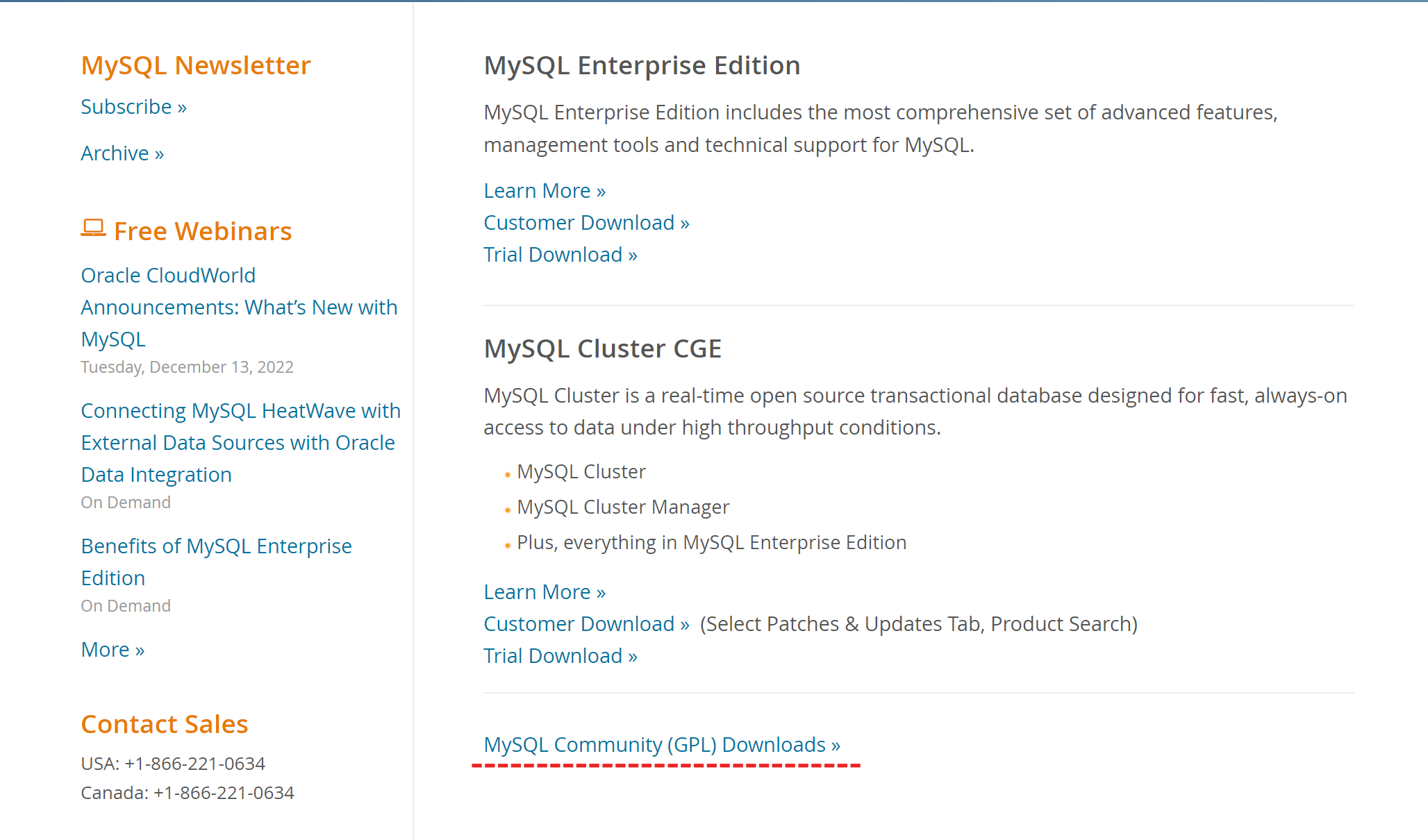The height and width of the screenshot is (840, 1428).
Task: Open Benefits of MySQL Enterprise Edition webinar
Action: pyautogui.click(x=216, y=562)
